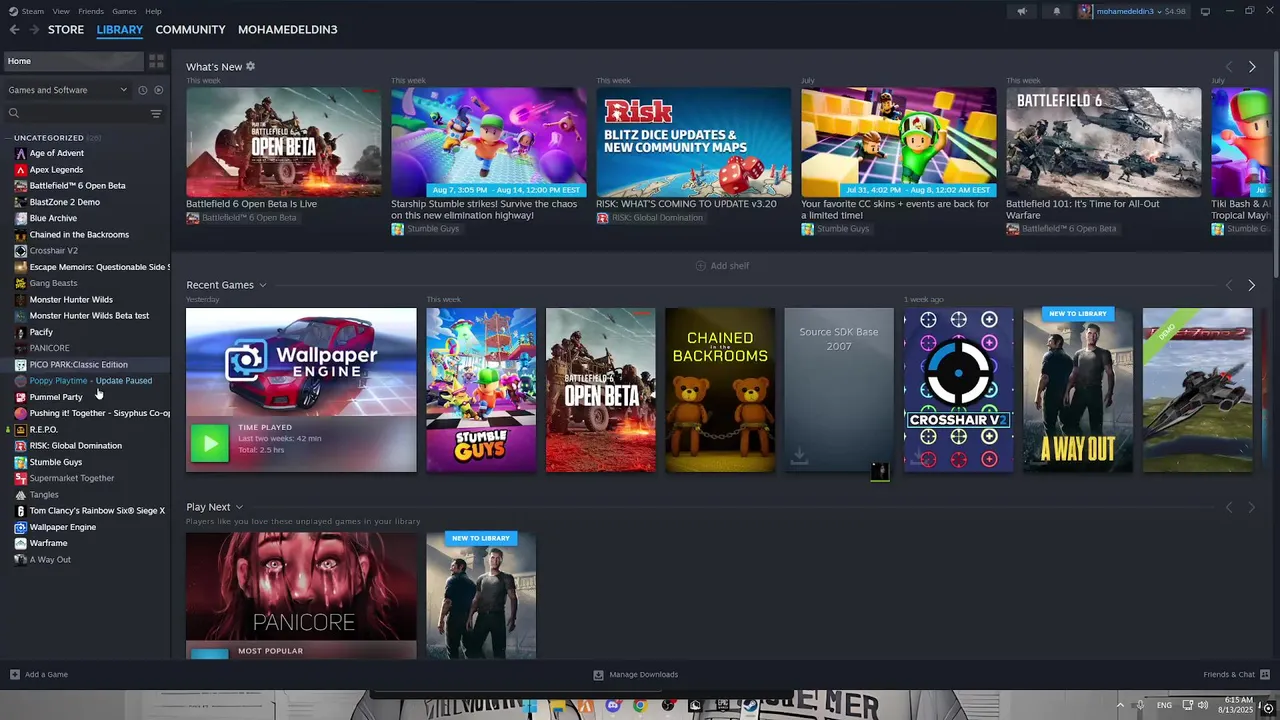Select the LIBRARY tab

pyautogui.click(x=120, y=30)
